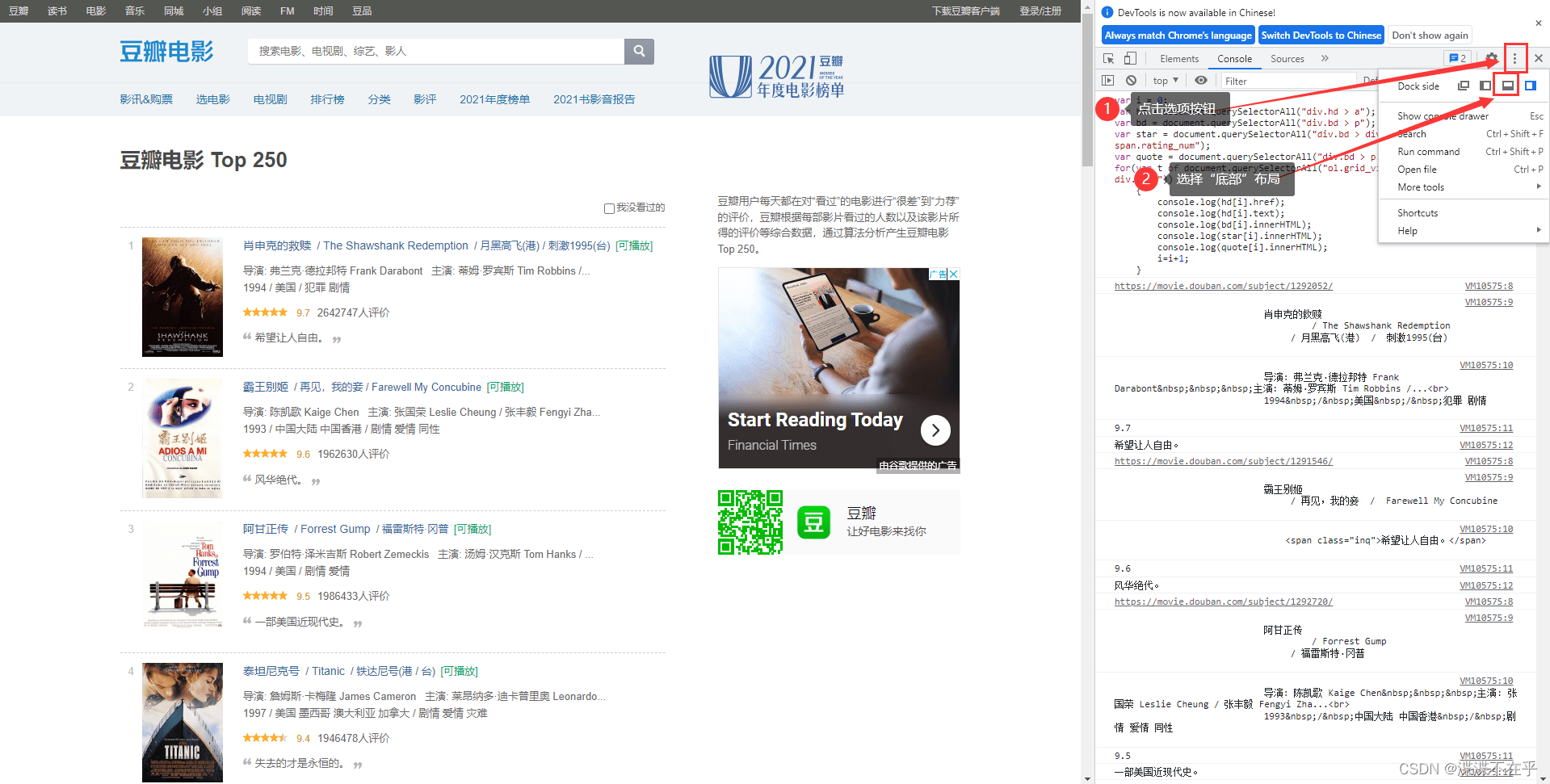1550x784 pixels.
Task: Click the issues counter badge showing 2
Action: pyautogui.click(x=1458, y=58)
